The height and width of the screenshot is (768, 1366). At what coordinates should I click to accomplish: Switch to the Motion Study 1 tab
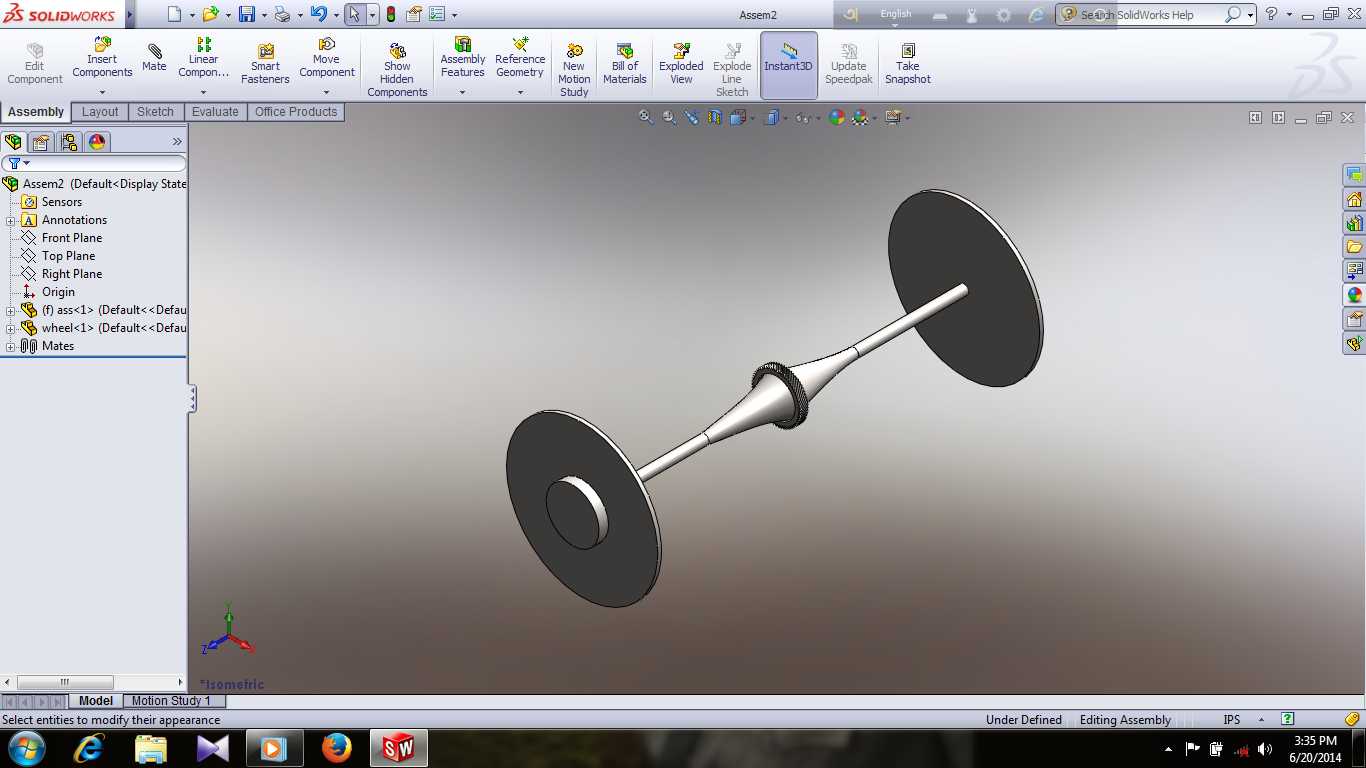171,701
